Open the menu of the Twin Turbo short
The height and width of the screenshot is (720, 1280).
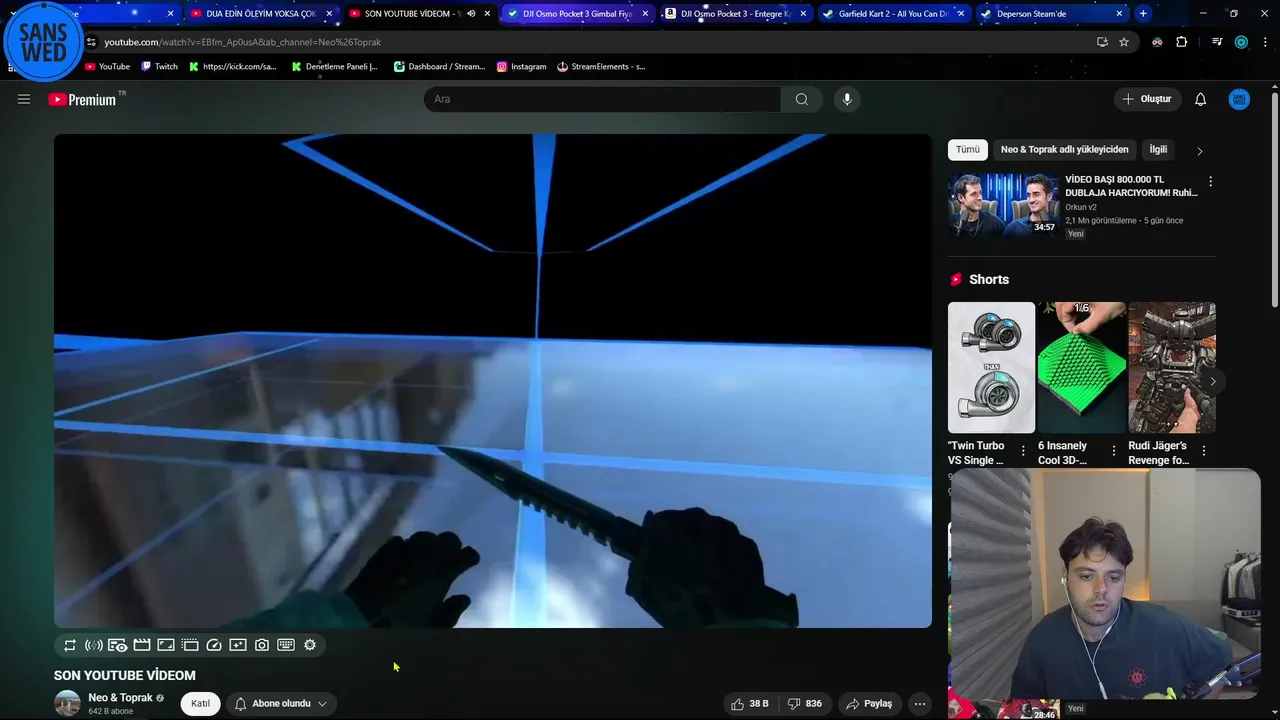(x=1023, y=451)
